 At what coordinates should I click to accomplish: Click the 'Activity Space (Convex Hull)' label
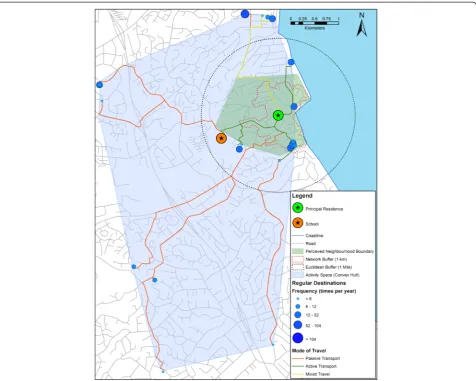(x=332, y=275)
